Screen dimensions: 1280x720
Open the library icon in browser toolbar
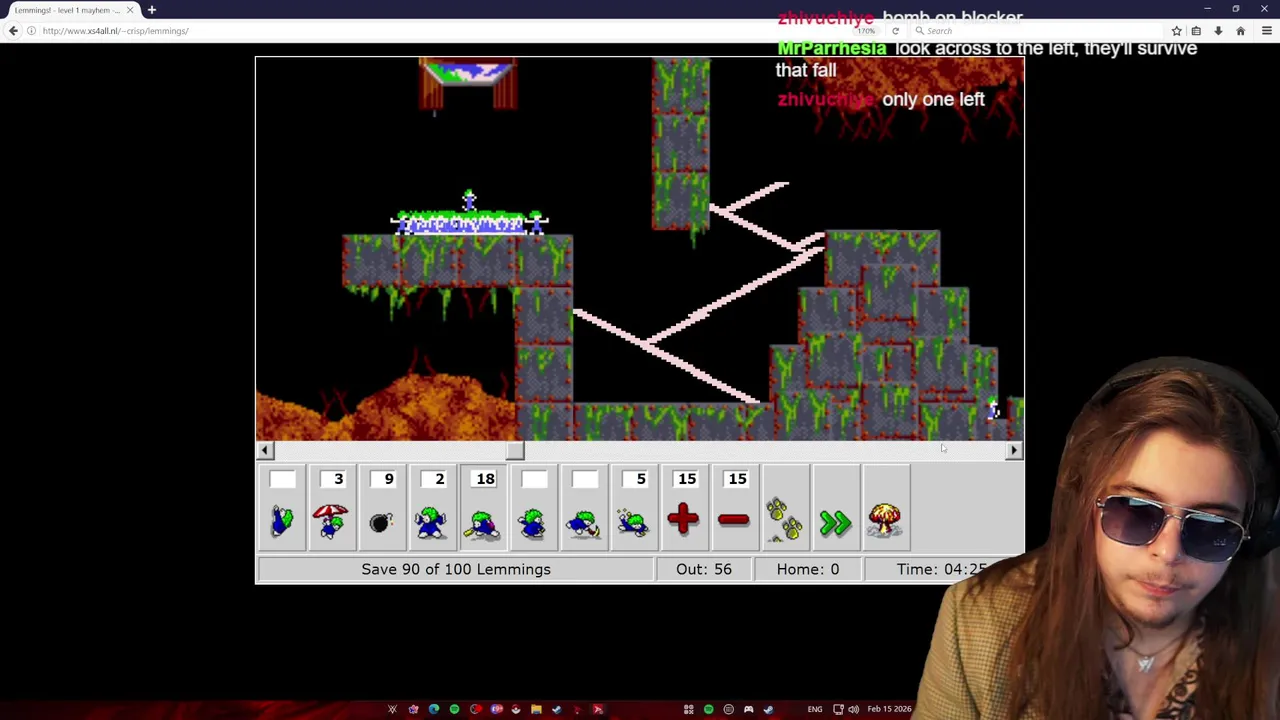point(1196,31)
